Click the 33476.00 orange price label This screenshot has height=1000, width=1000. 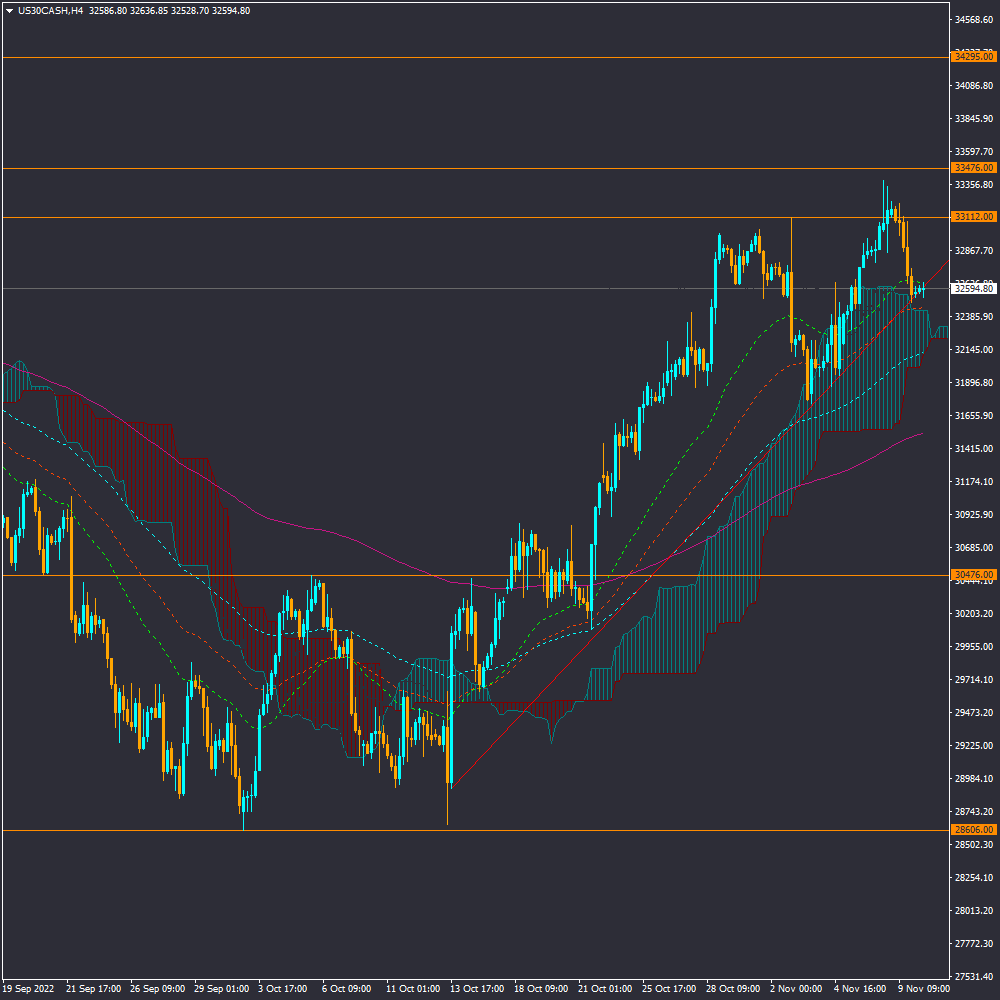click(974, 168)
